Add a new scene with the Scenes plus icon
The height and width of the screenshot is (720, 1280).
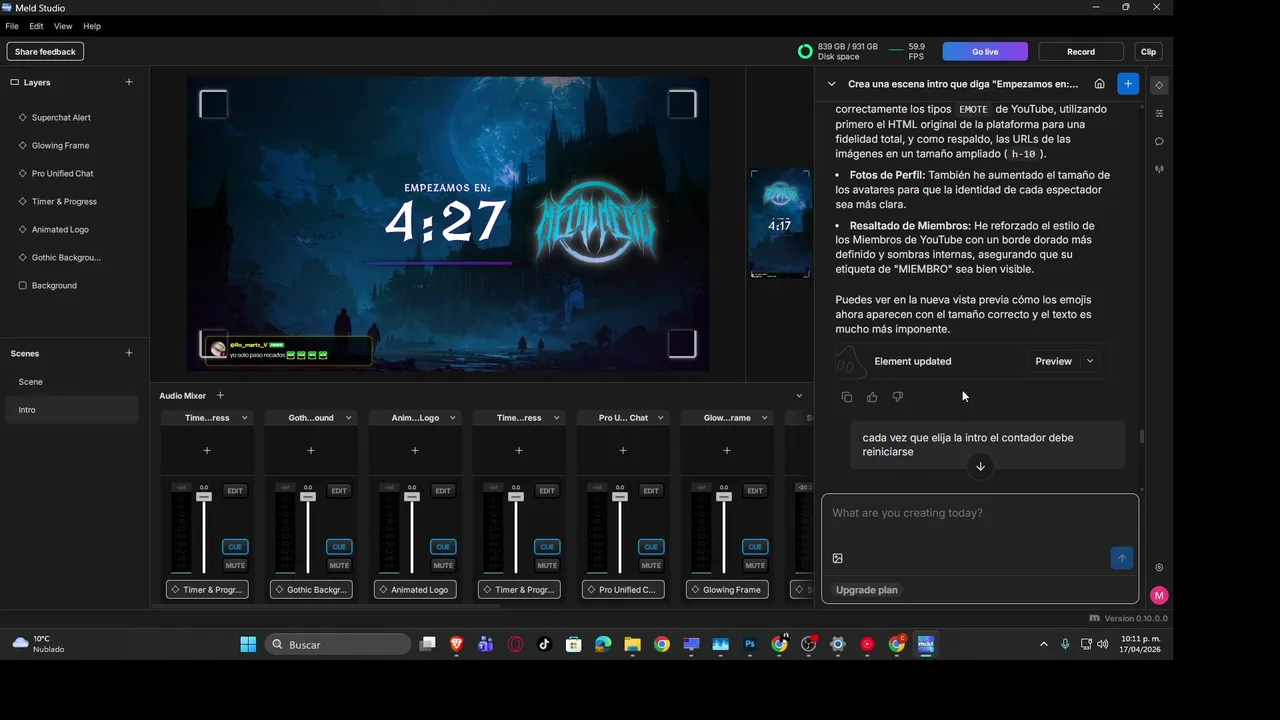tap(129, 353)
